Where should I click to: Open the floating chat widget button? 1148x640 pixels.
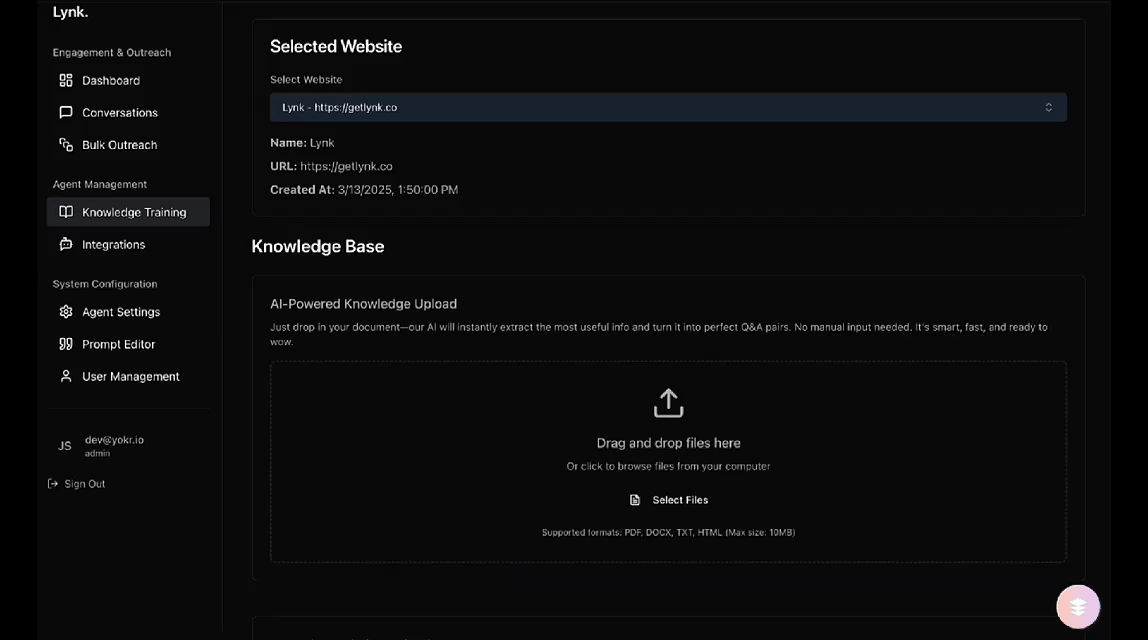click(1078, 606)
